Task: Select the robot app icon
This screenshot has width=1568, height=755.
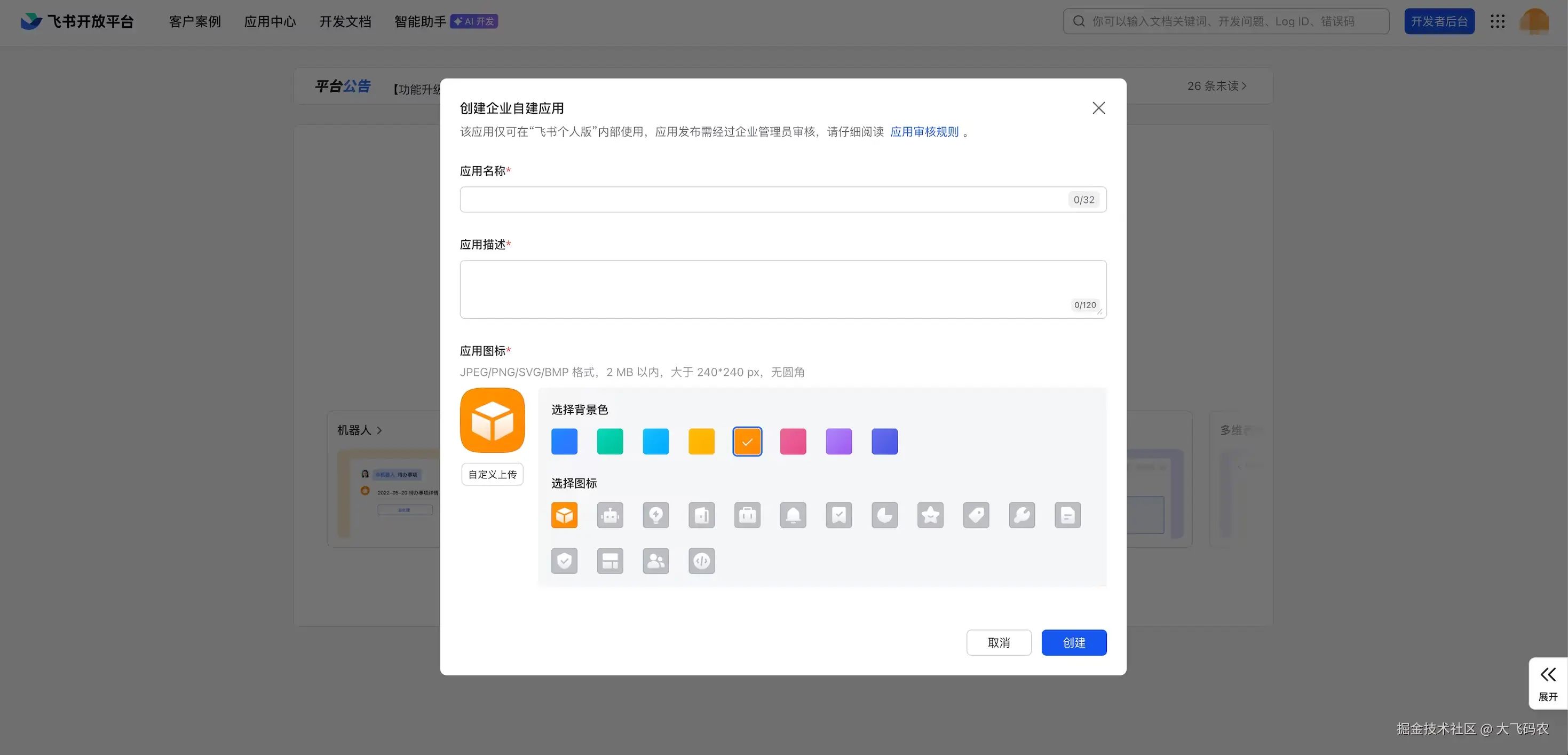Action: tap(610, 515)
